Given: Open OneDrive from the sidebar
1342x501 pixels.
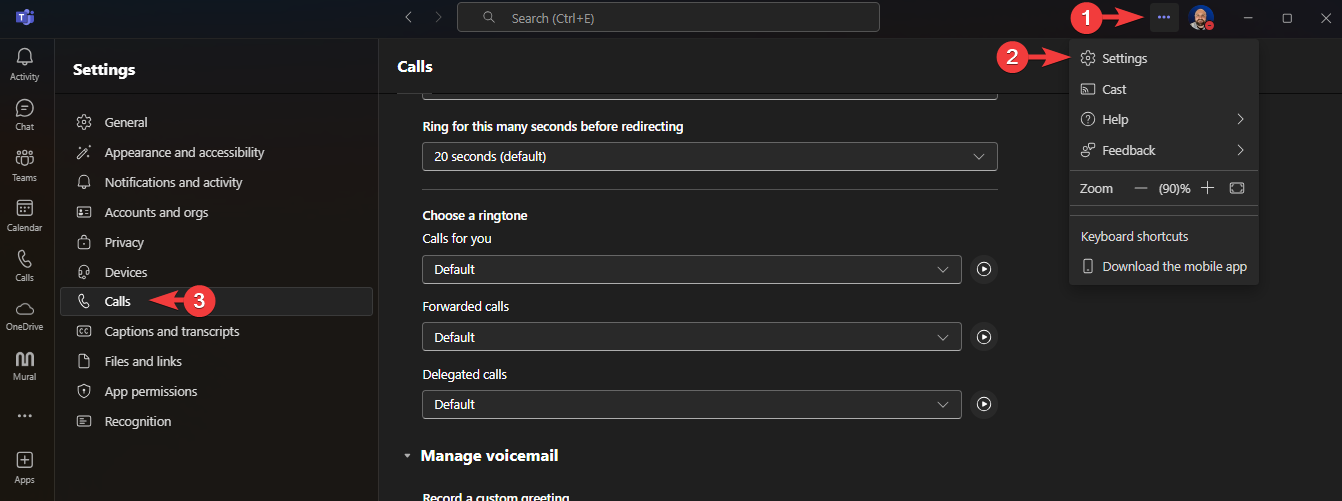Looking at the screenshot, I should (25, 315).
